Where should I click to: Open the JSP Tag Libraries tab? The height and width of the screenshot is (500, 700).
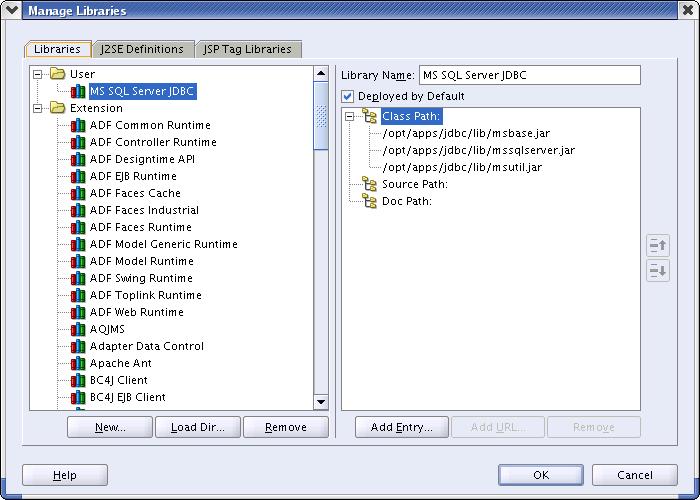point(248,49)
